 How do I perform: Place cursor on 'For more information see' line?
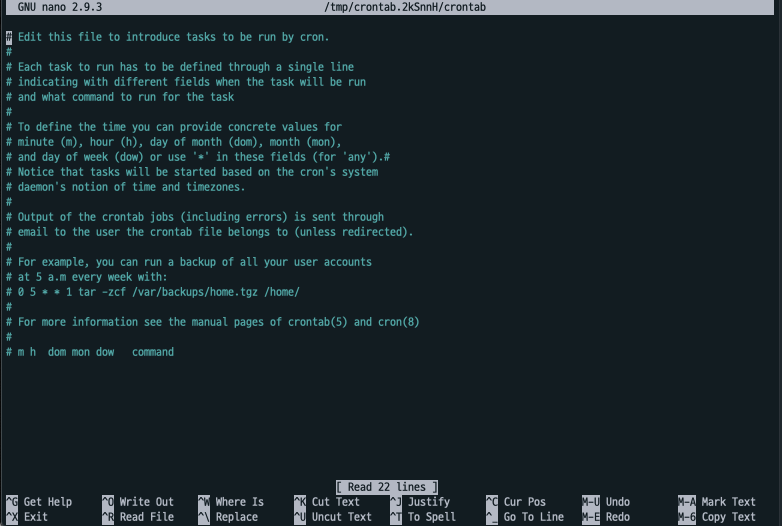[x=213, y=322]
